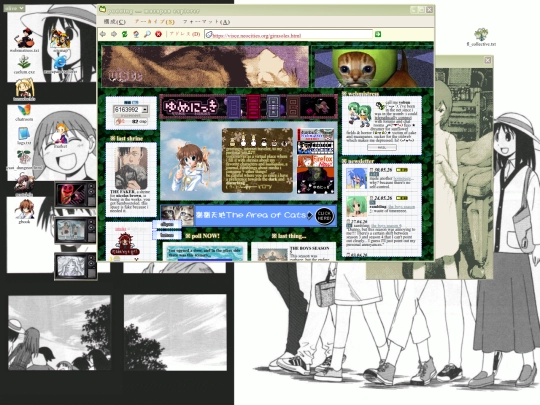Screen dimensions: 540x405
Task: Click 'the boys season' link in newsletter
Action: click(x=401, y=207)
